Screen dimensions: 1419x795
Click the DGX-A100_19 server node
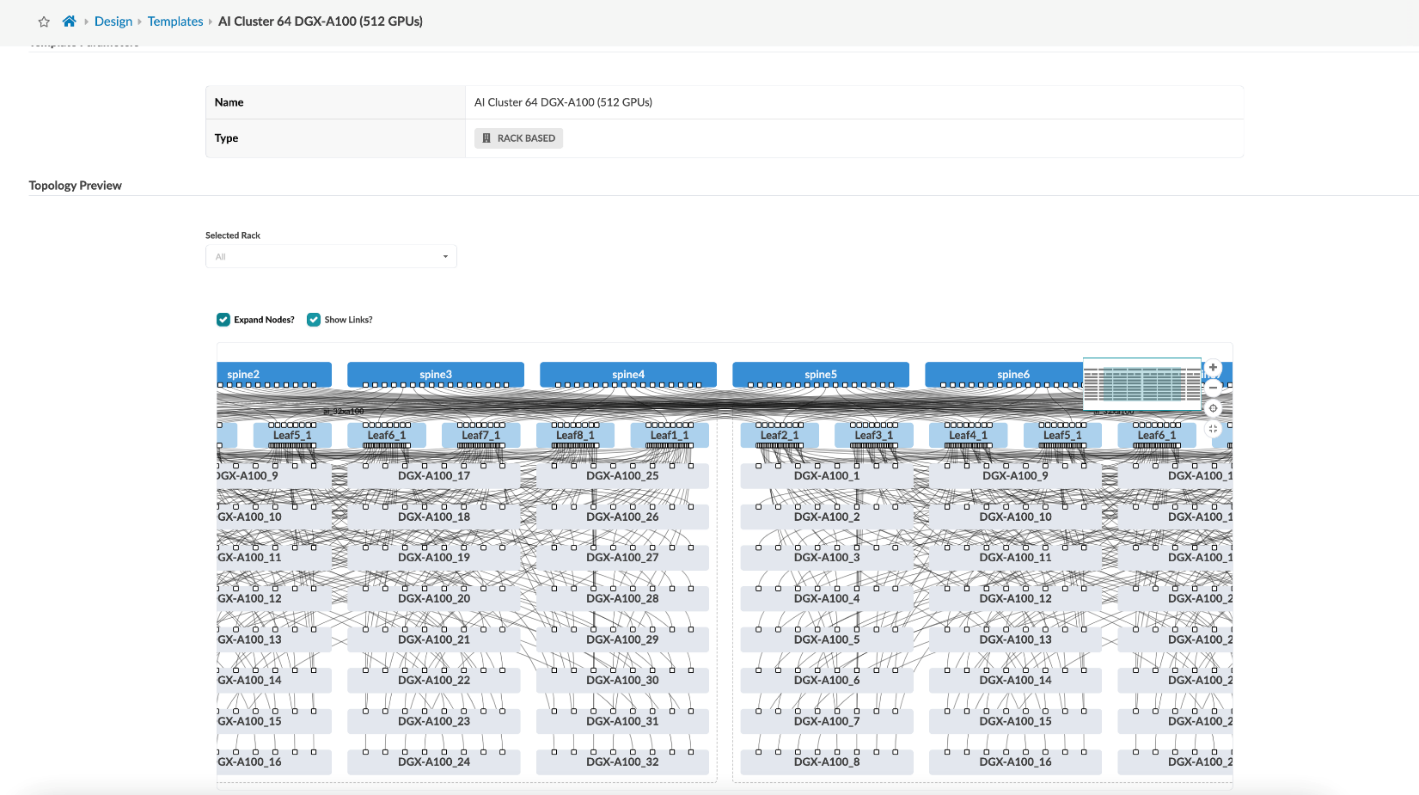pos(434,558)
